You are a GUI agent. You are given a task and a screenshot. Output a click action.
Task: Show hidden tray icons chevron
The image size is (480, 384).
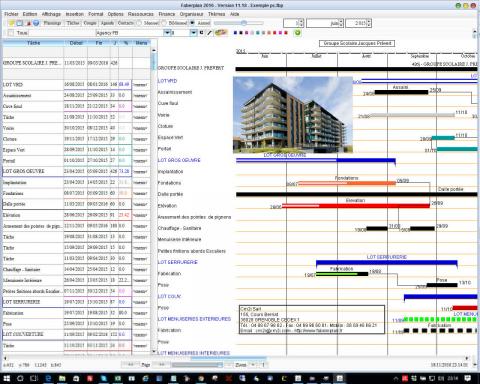click(396, 378)
